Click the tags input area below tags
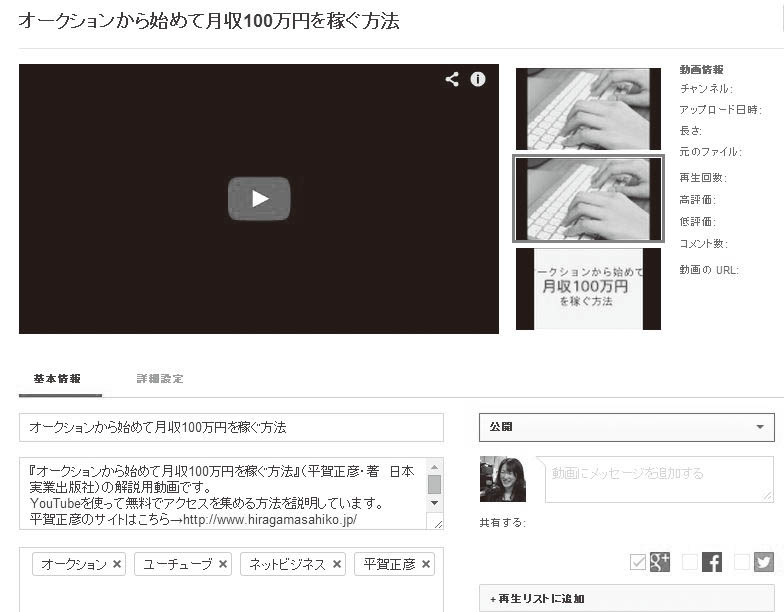 point(231,595)
